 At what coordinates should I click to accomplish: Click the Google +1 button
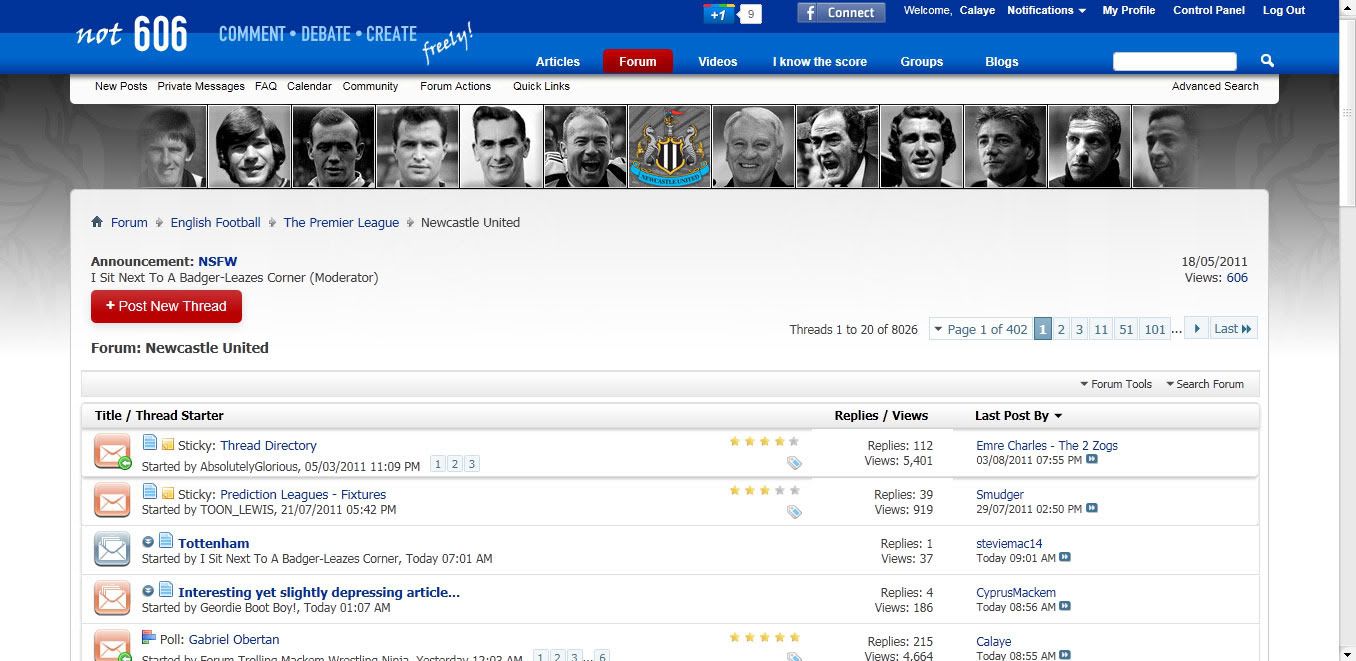click(x=719, y=14)
